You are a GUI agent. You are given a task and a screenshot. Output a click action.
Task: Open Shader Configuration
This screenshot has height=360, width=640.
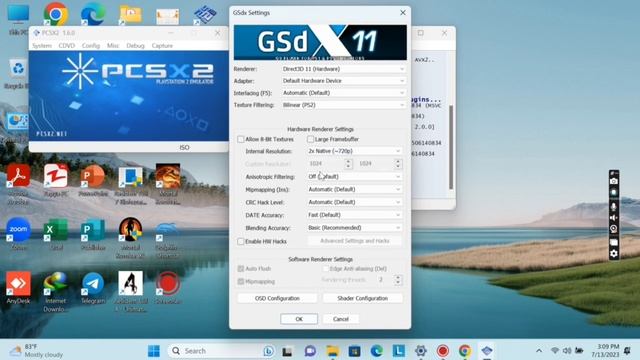click(362, 298)
